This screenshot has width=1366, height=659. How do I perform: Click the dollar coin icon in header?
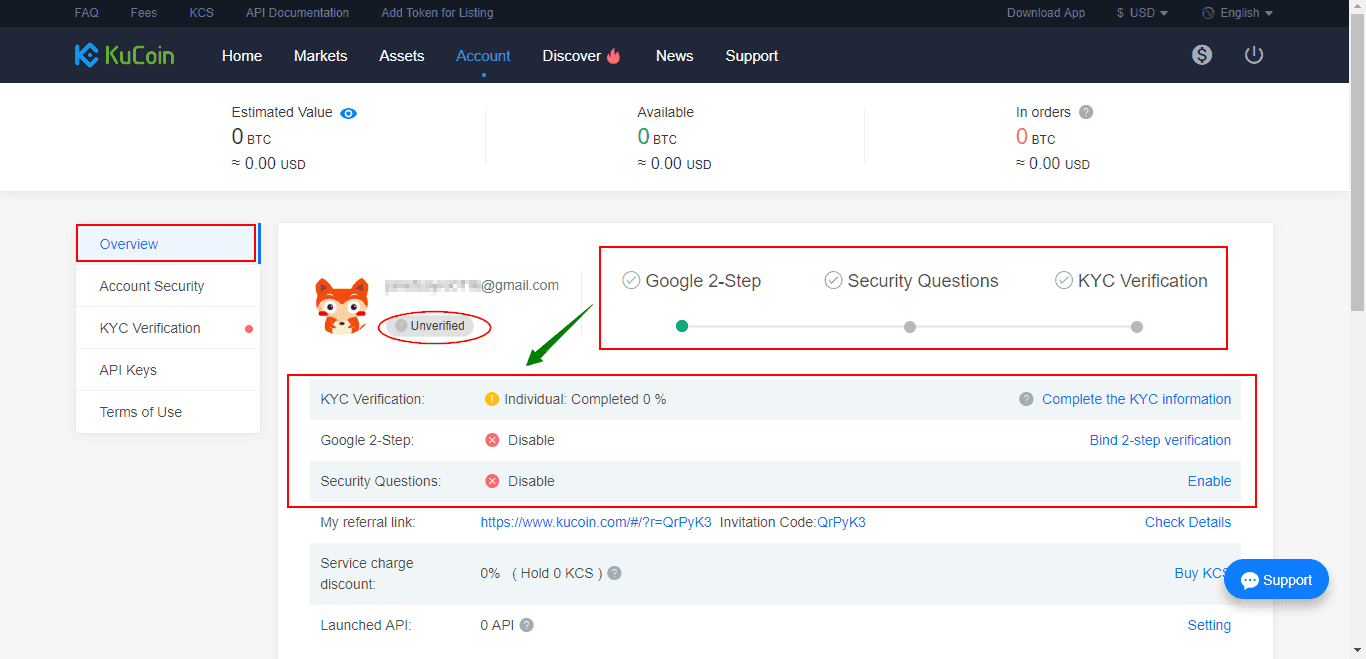(x=1202, y=55)
